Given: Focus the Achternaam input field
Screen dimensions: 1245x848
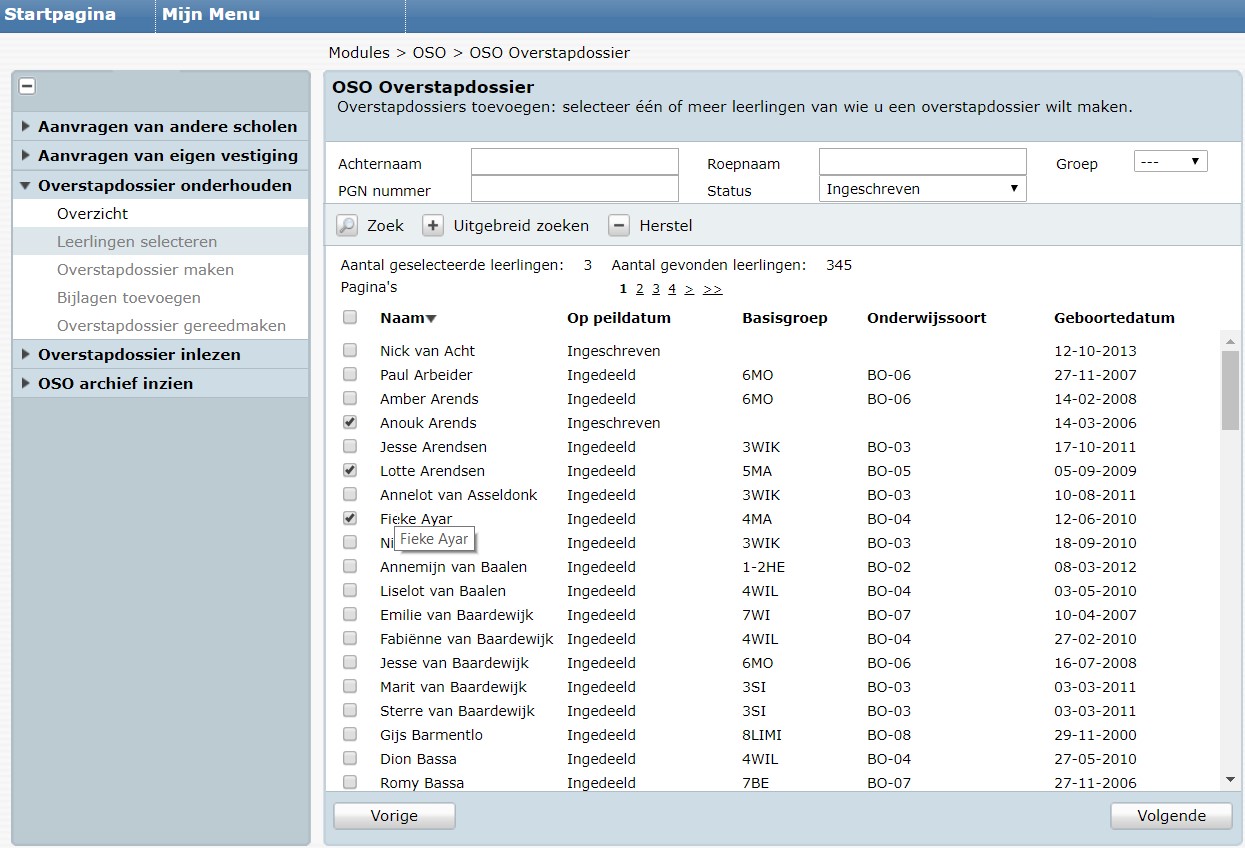Looking at the screenshot, I should click(575, 162).
